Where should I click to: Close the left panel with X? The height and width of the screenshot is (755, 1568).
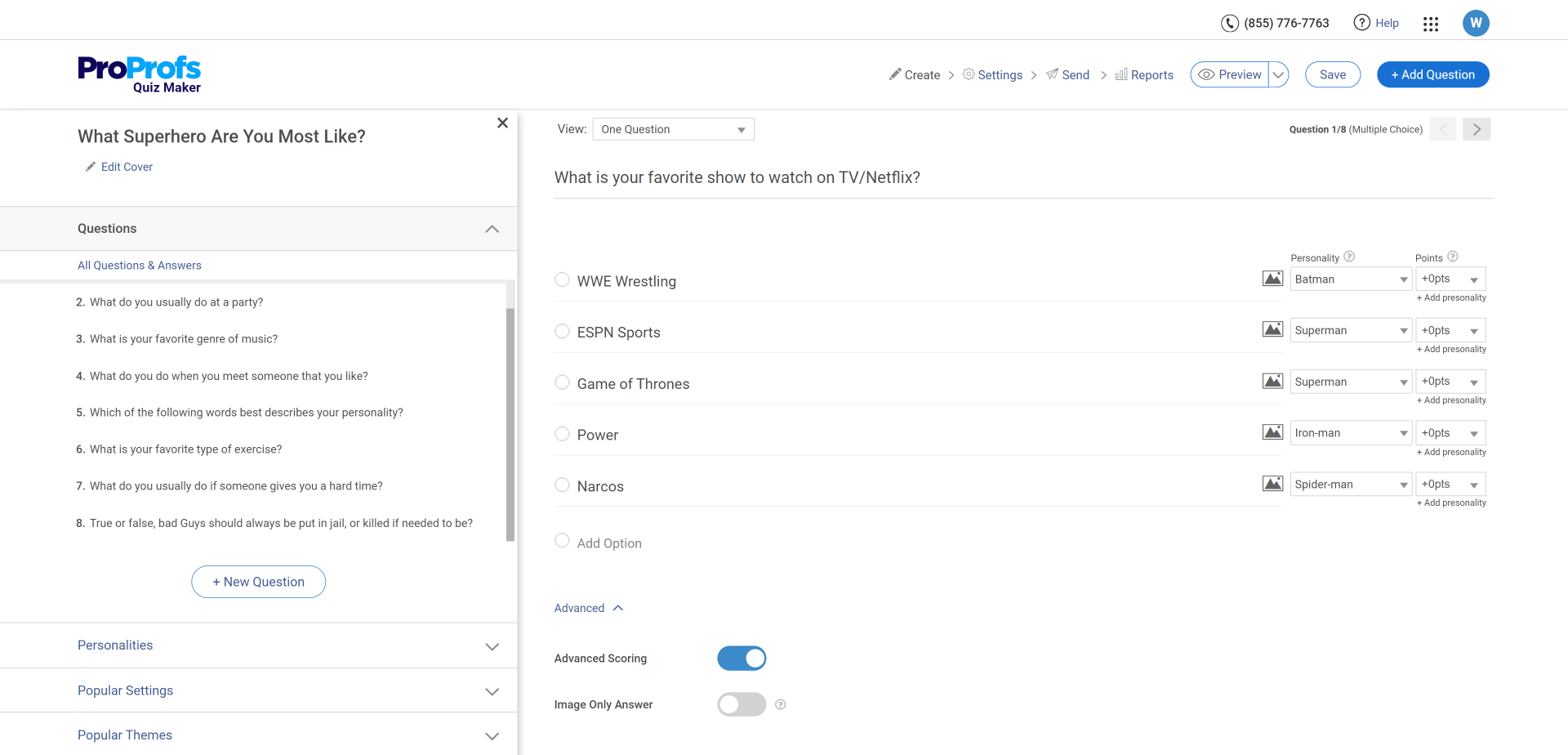click(502, 123)
